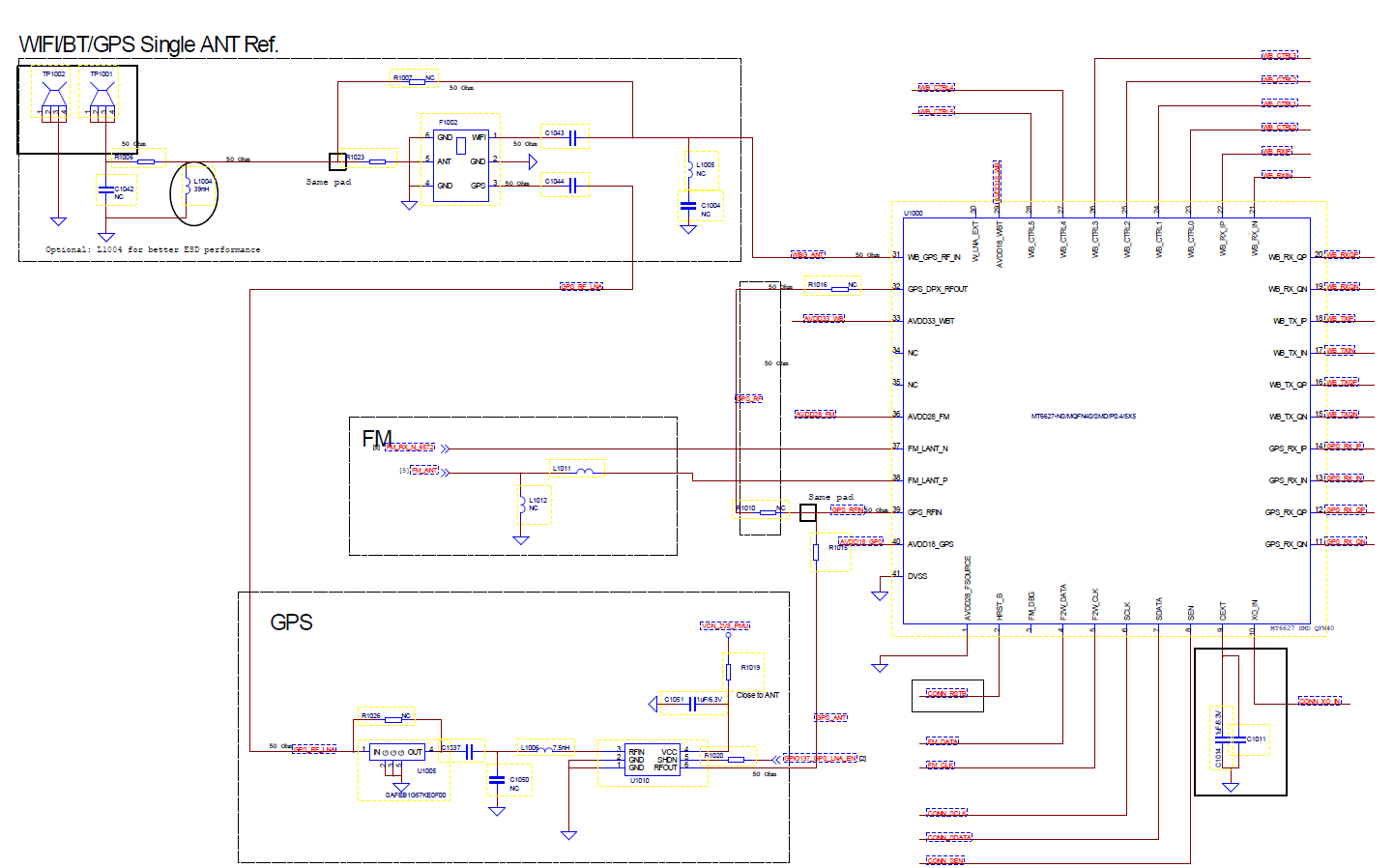Screen dimensions: 1393x868
Task: Click the GPS block boundary label
Action: click(291, 622)
